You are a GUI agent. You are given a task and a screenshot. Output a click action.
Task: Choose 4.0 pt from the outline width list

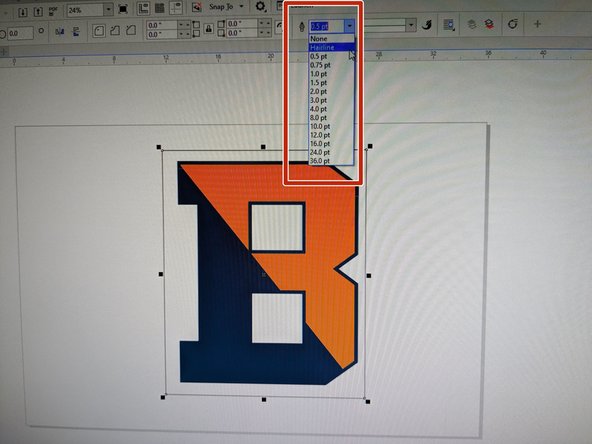(331, 109)
